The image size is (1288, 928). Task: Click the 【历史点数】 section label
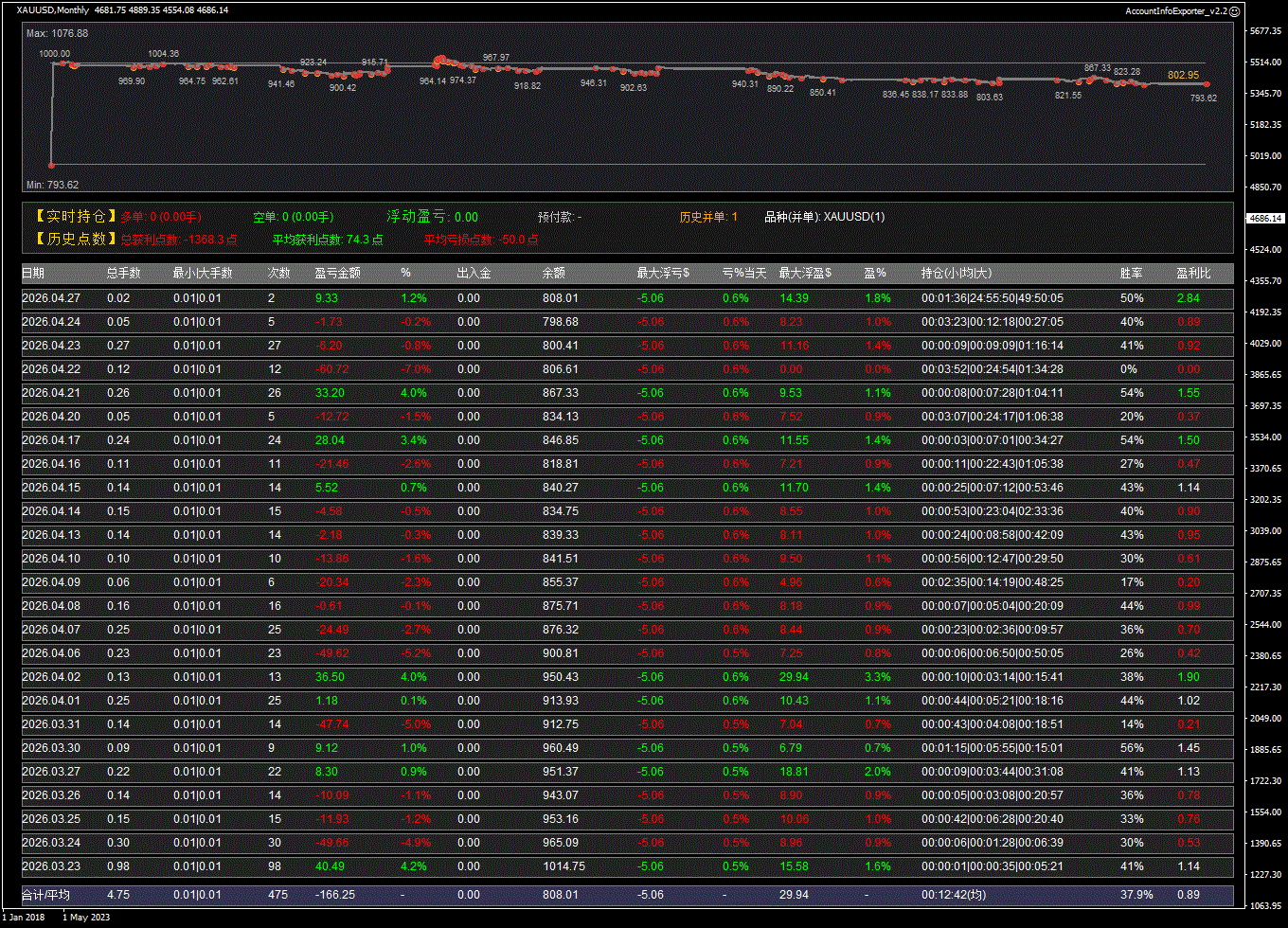76,240
